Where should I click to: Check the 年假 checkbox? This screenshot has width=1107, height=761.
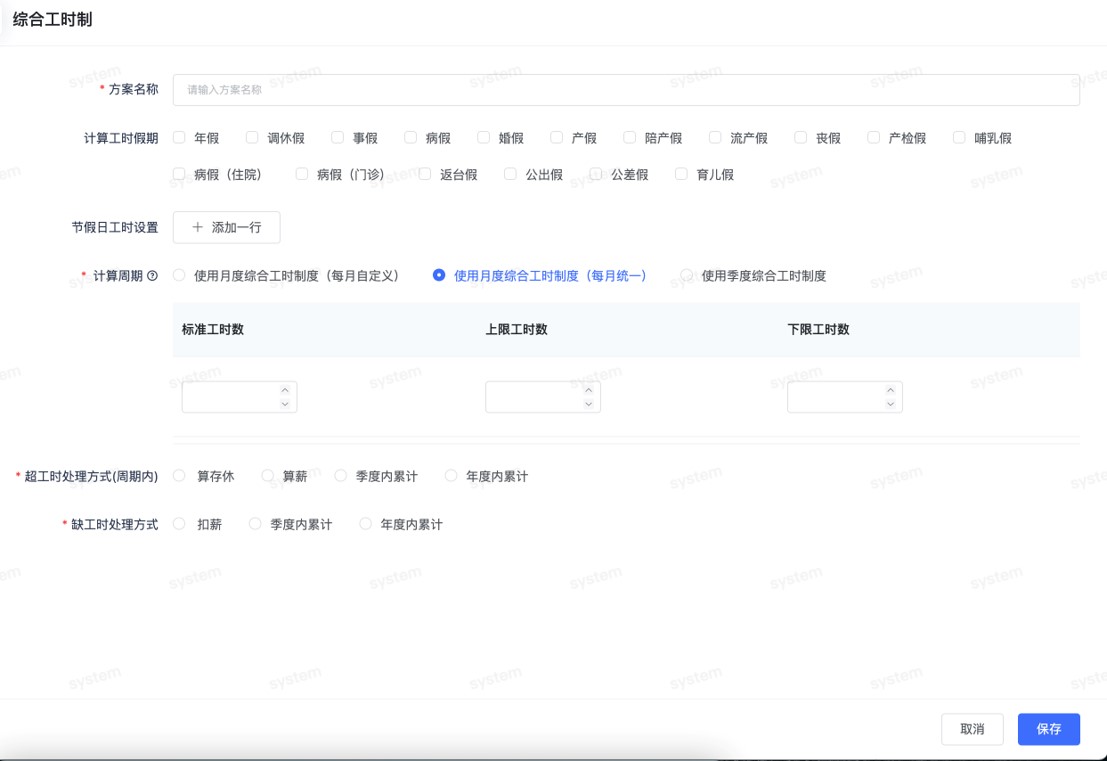click(x=180, y=138)
